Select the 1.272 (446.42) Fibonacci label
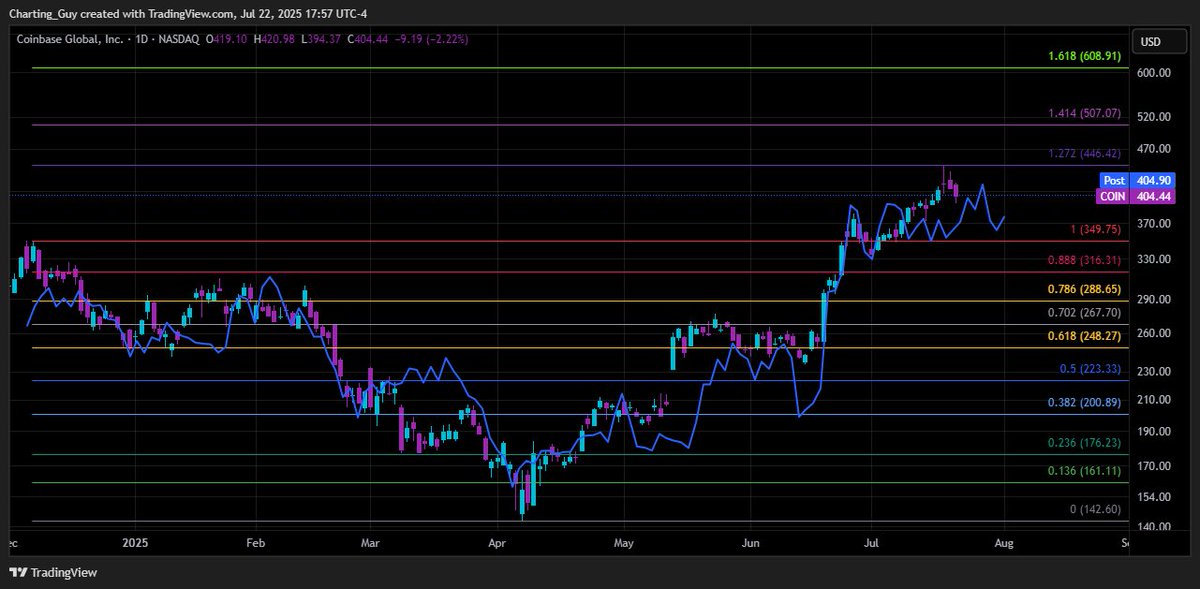The image size is (1200, 589). (1083, 154)
